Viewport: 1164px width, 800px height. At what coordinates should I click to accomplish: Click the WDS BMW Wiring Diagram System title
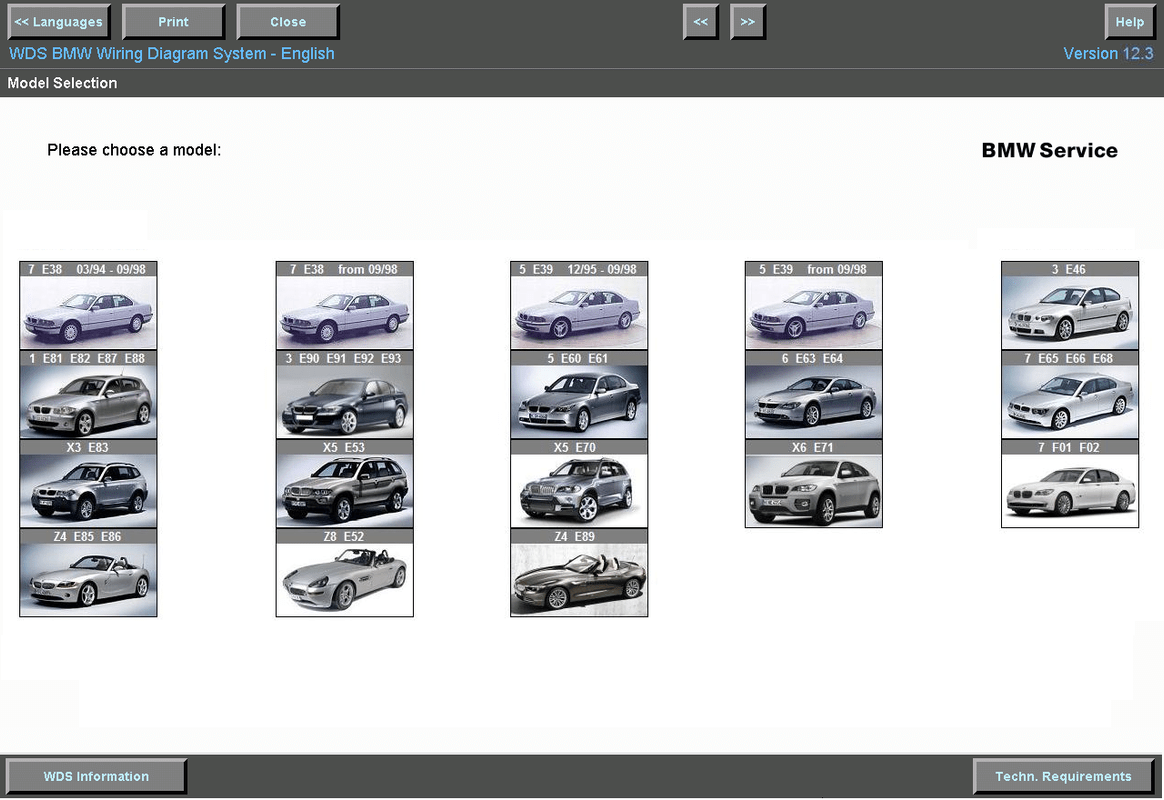click(x=171, y=53)
